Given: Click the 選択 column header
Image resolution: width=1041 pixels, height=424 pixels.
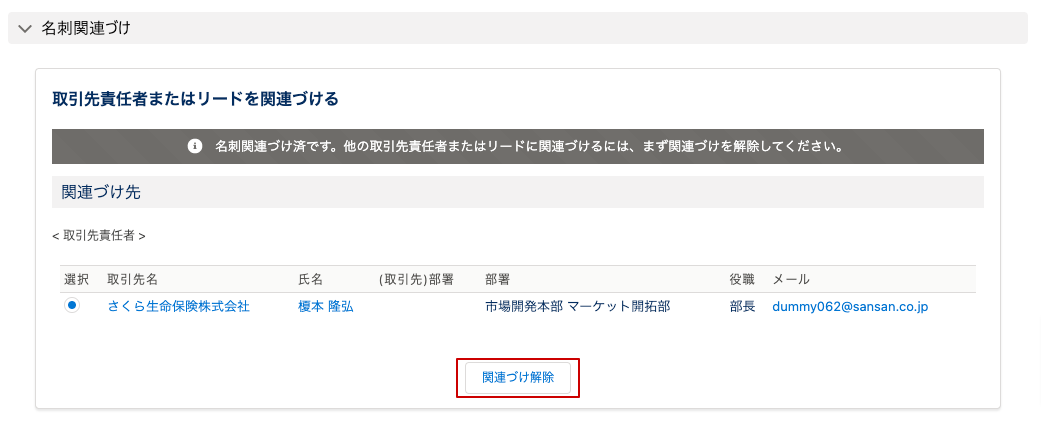Looking at the screenshot, I should click(77, 279).
